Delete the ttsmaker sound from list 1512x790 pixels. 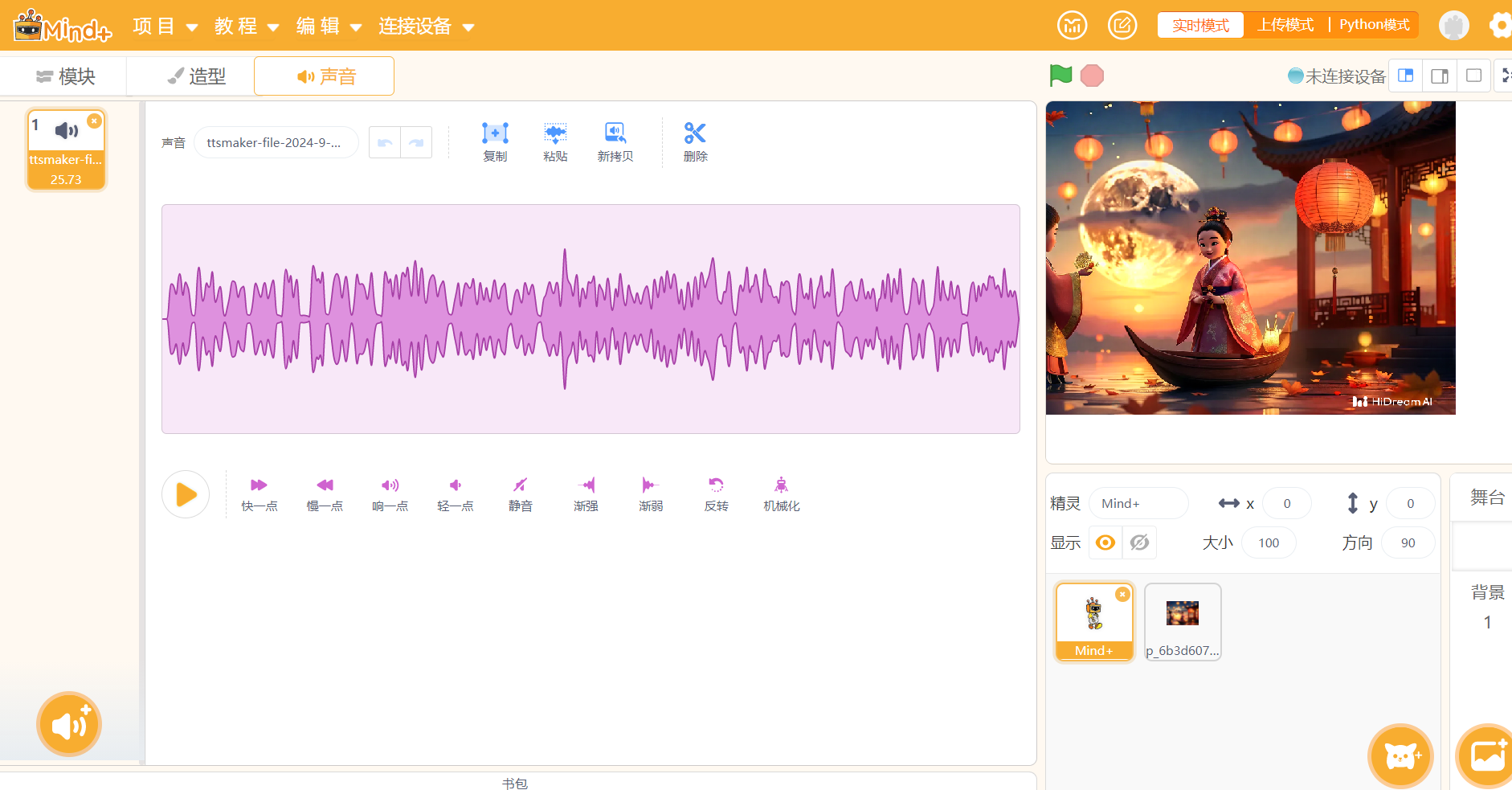coord(95,121)
